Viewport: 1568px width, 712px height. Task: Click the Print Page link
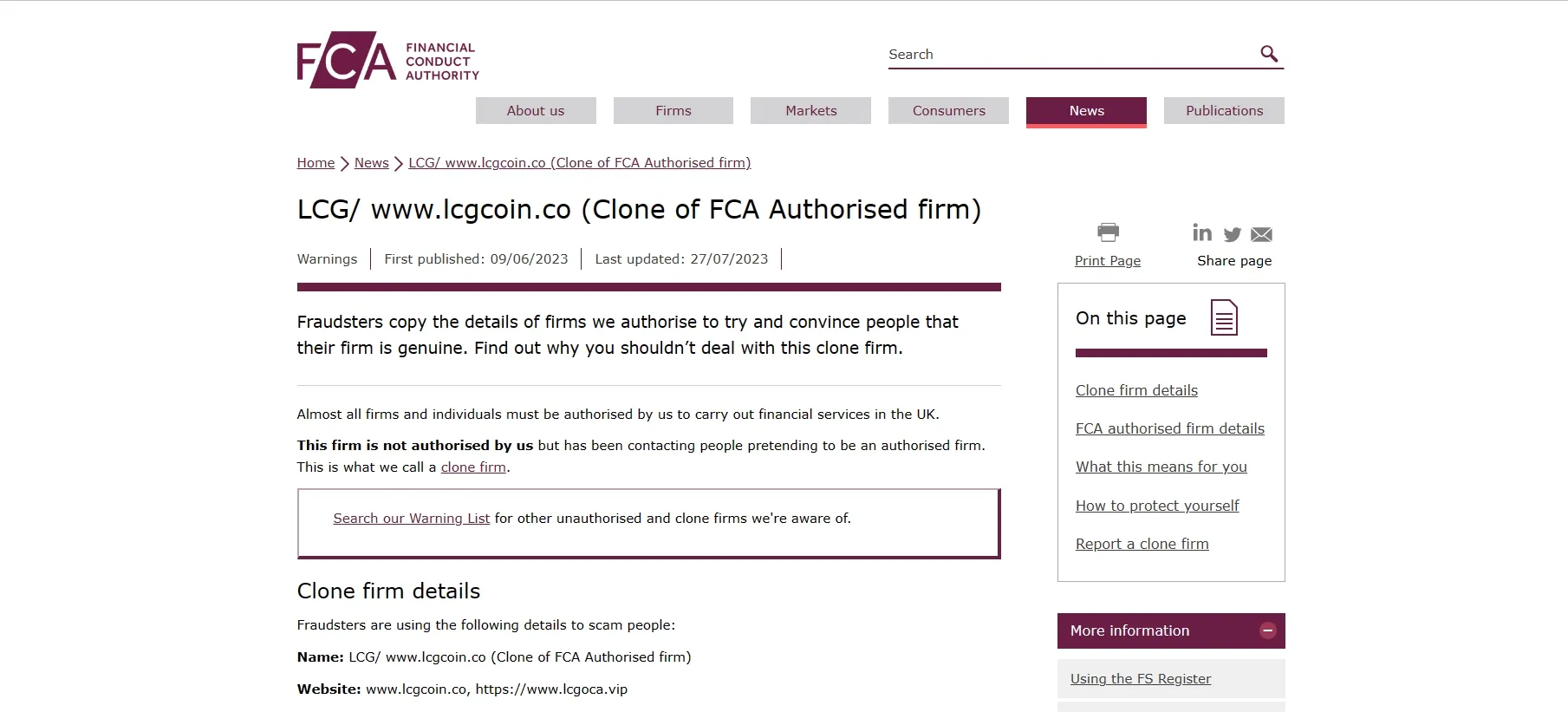pos(1108,261)
